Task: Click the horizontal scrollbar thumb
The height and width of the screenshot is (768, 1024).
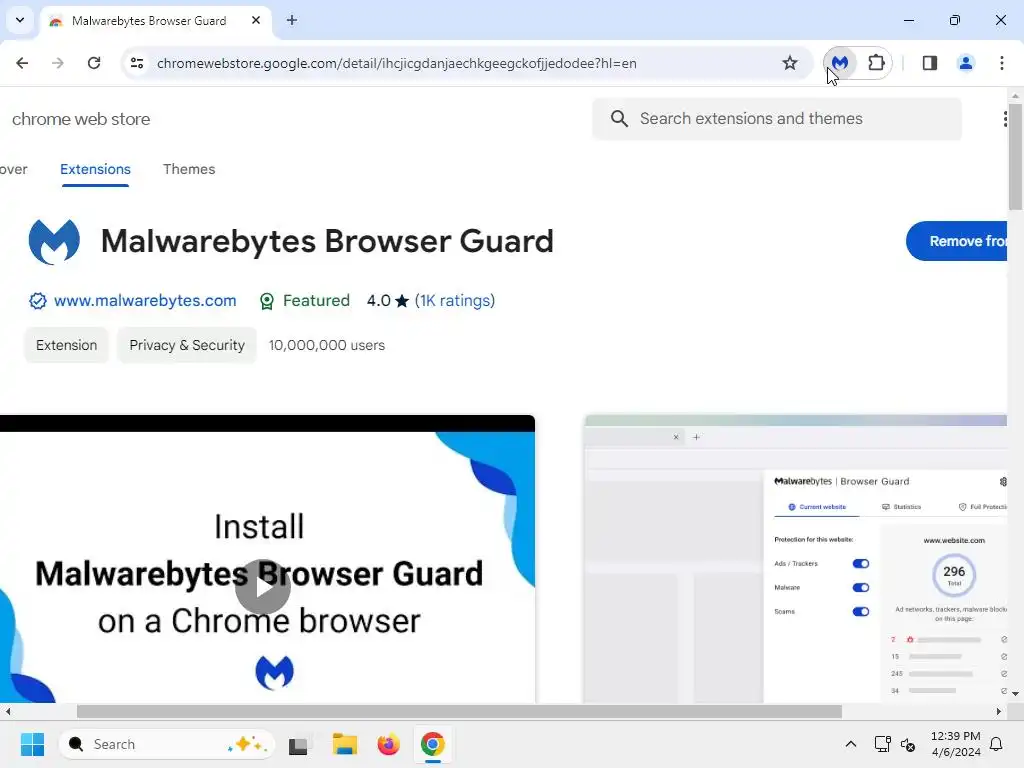Action: pyautogui.click(x=459, y=711)
